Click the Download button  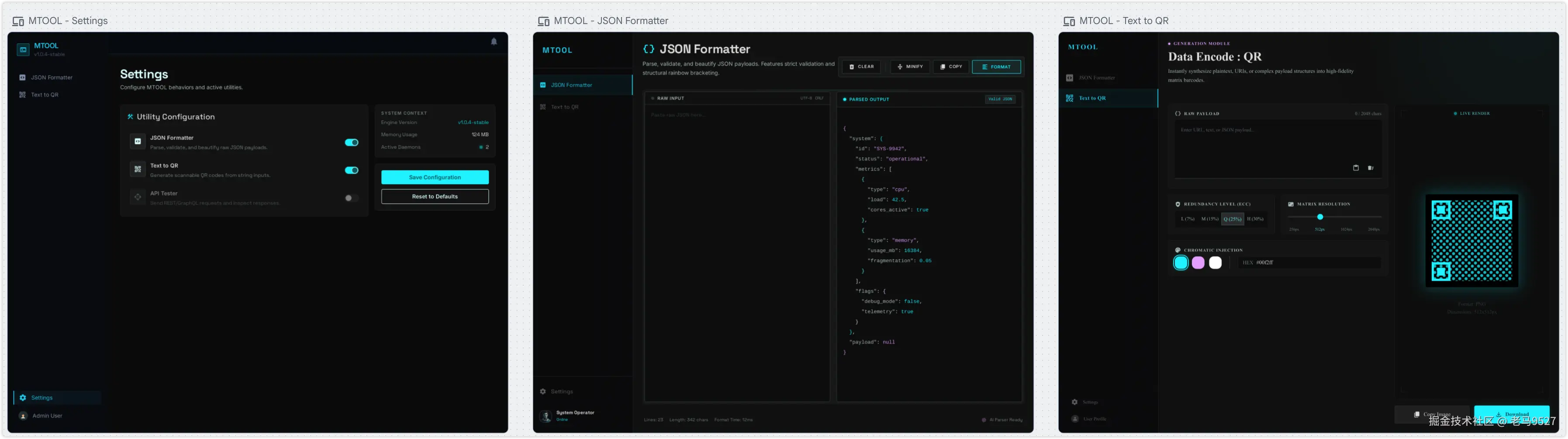(1512, 414)
